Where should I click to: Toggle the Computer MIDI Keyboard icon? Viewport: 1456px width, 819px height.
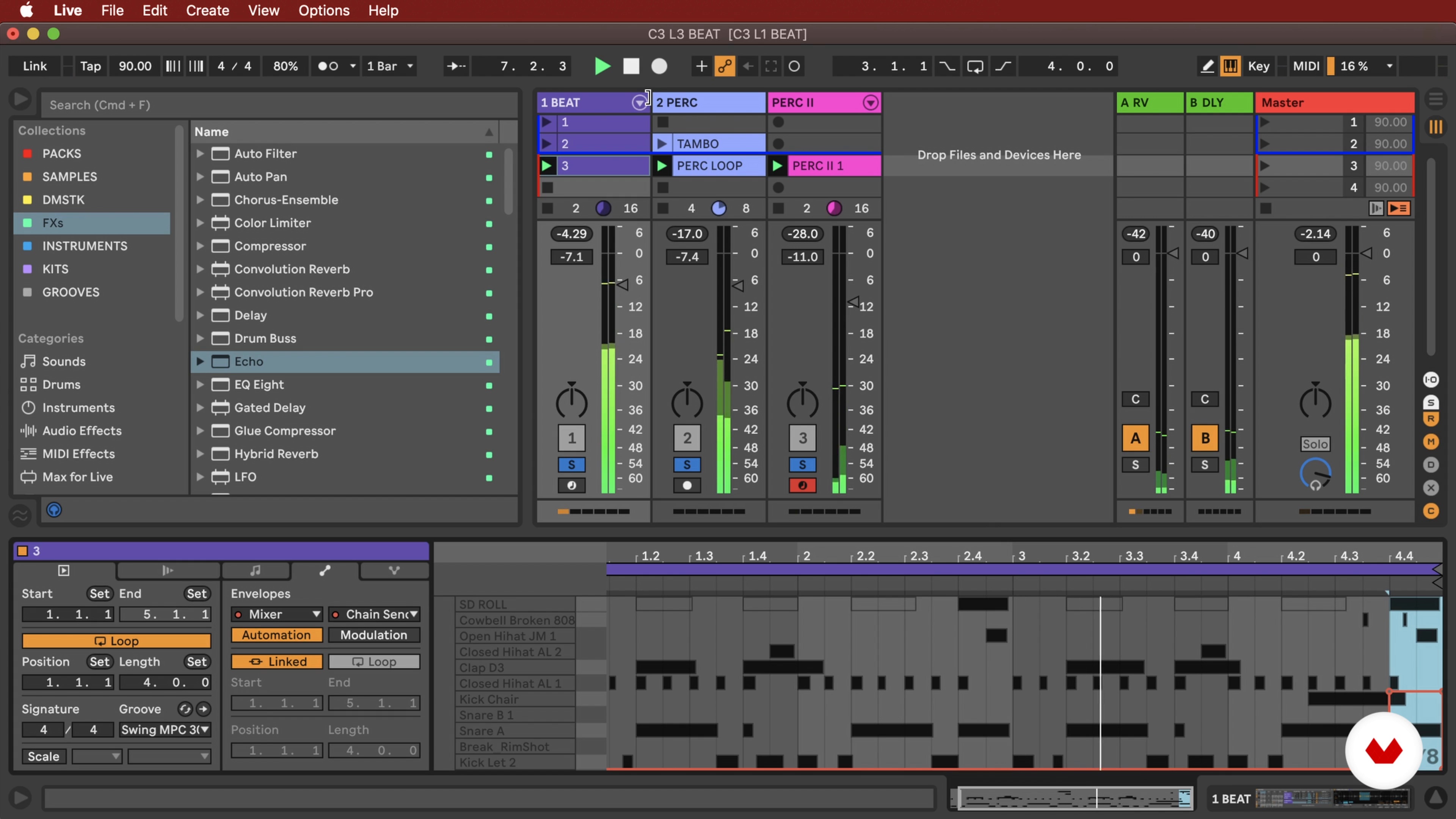[1230, 66]
